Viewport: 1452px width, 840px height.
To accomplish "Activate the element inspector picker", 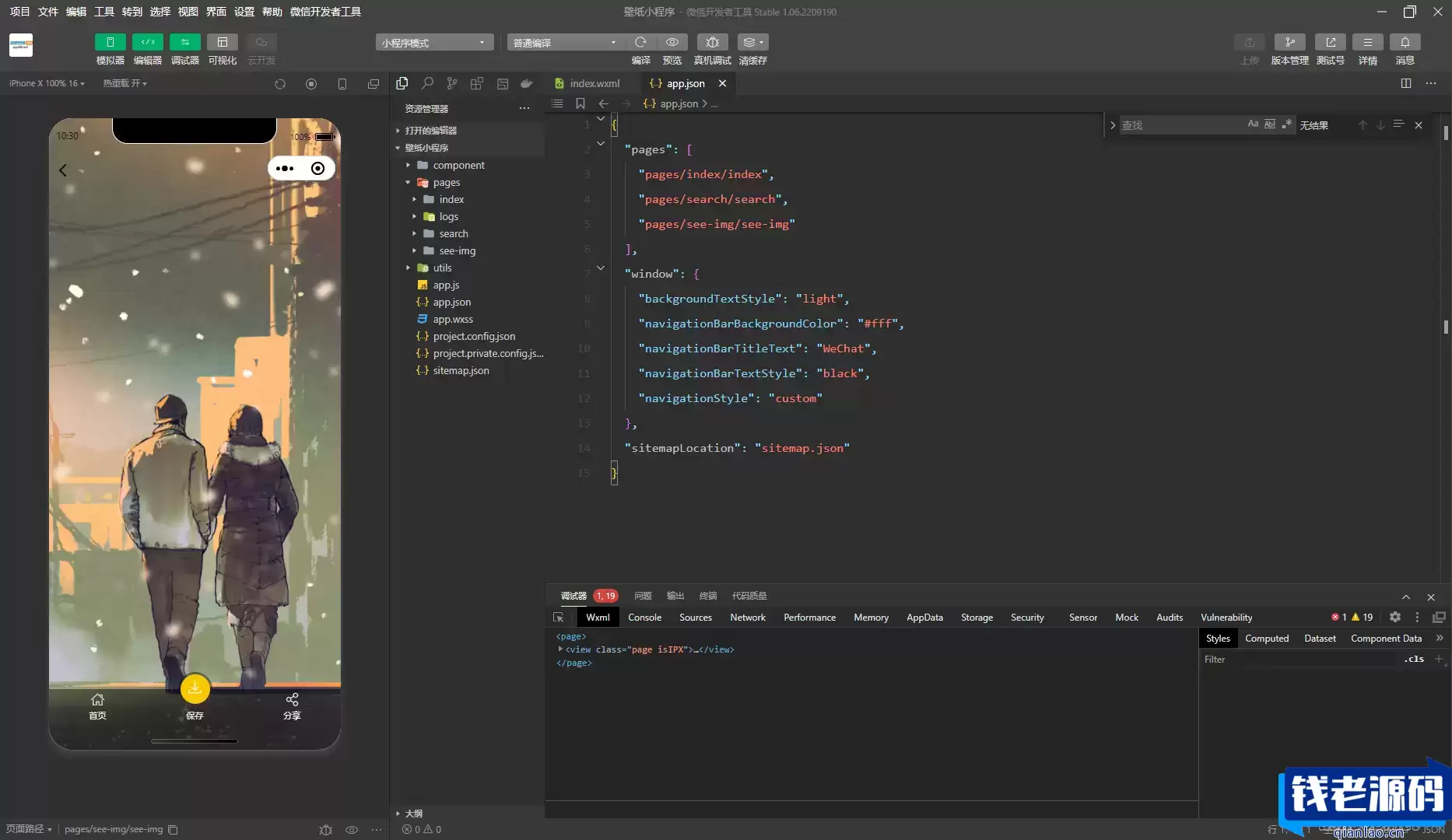I will click(x=558, y=617).
